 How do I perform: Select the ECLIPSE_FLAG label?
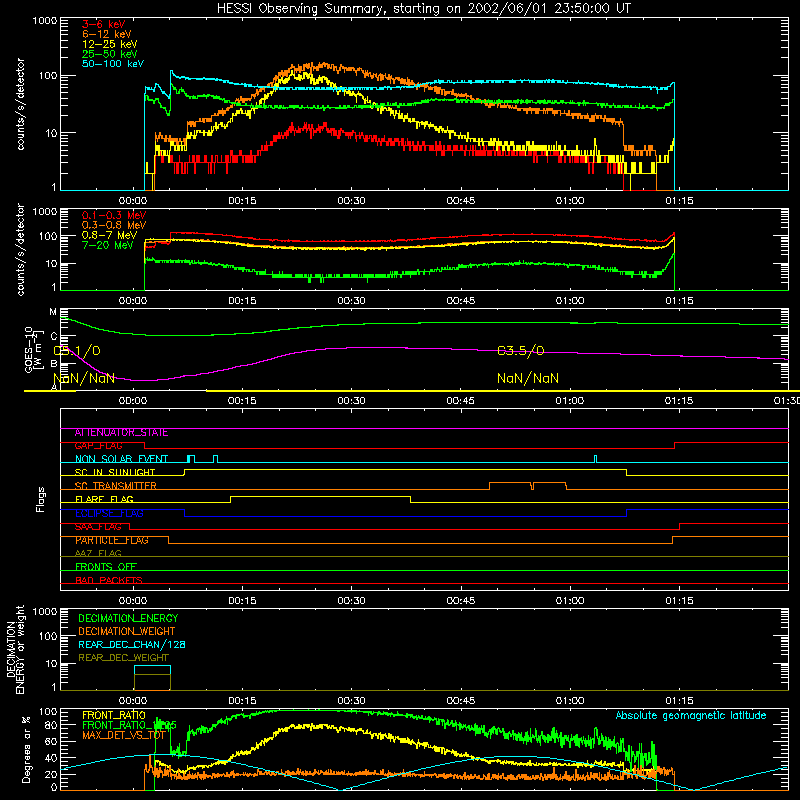(109, 513)
